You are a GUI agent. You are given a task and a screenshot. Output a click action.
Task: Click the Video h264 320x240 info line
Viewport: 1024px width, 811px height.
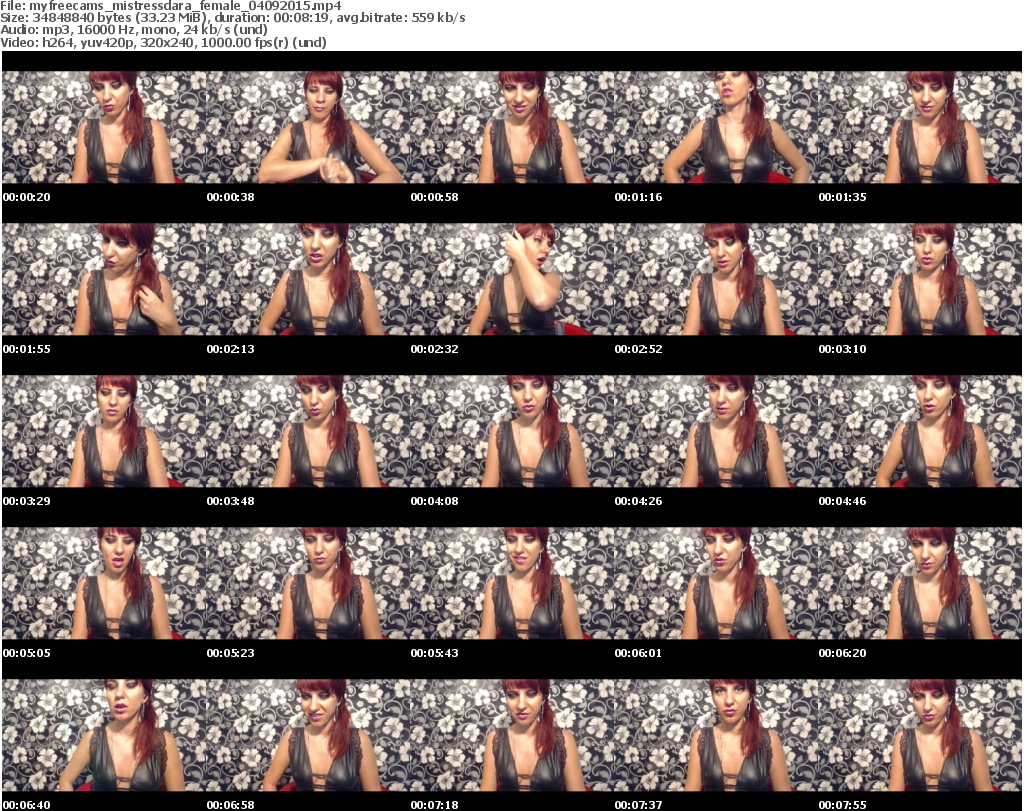(163, 42)
